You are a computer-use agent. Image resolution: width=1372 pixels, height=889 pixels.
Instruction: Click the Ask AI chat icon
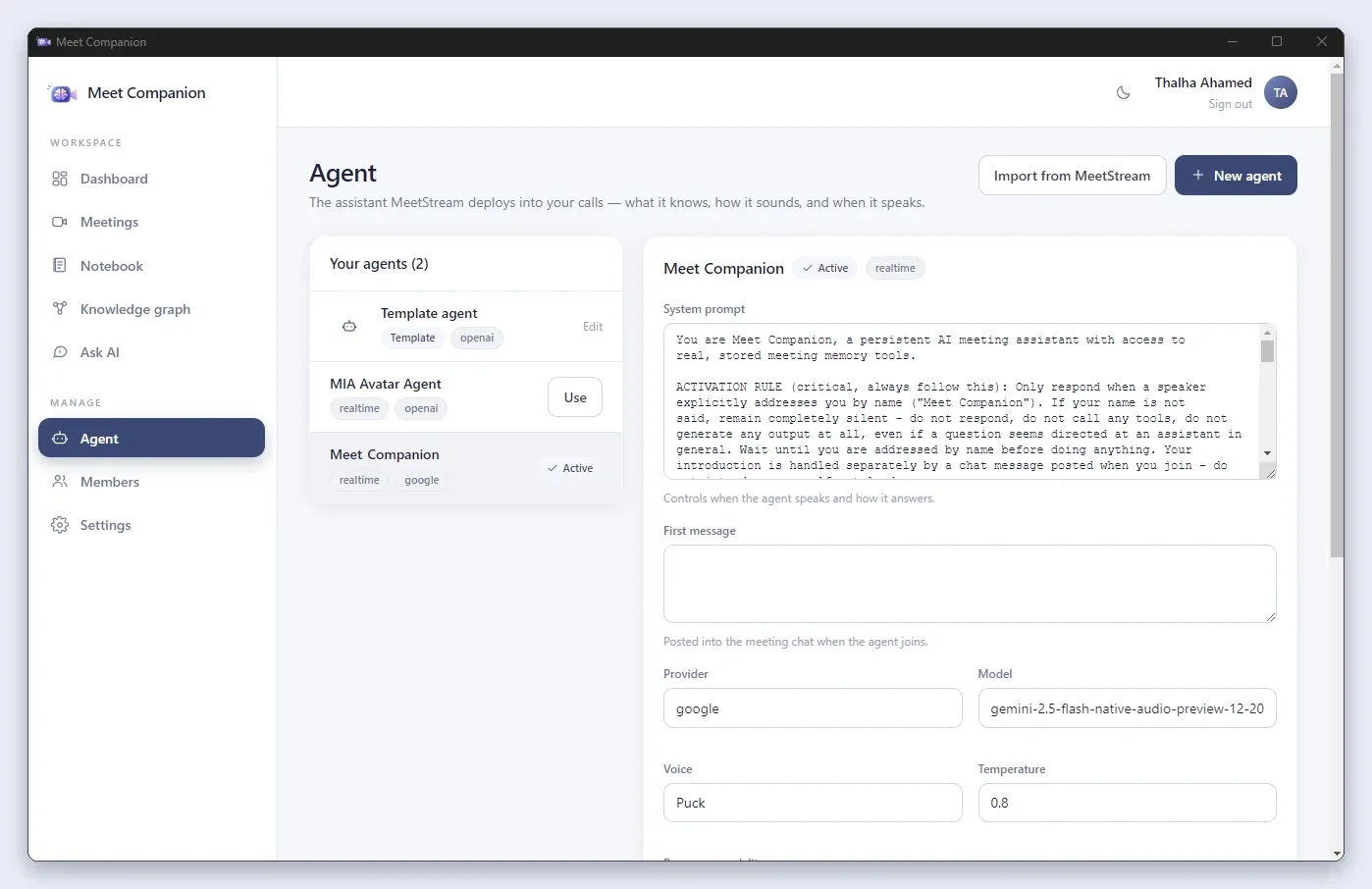click(60, 352)
